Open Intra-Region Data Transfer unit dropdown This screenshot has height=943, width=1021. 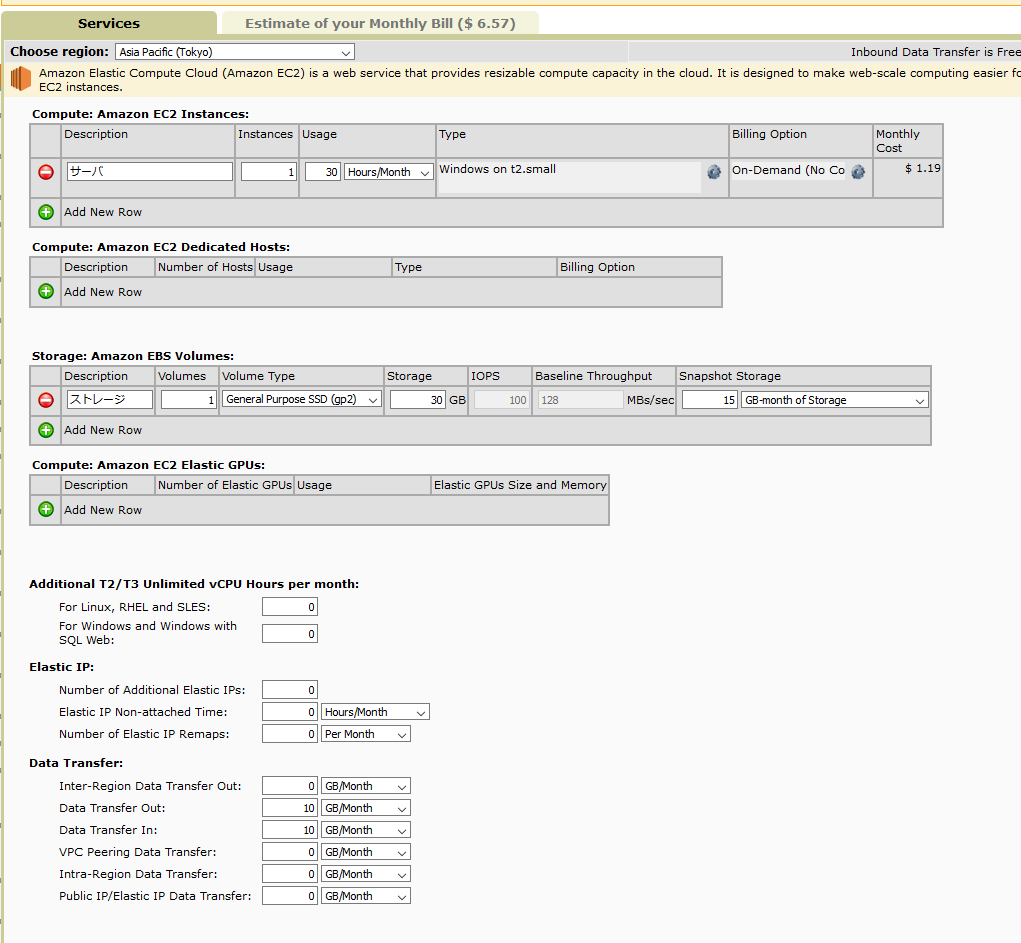pyautogui.click(x=366, y=875)
